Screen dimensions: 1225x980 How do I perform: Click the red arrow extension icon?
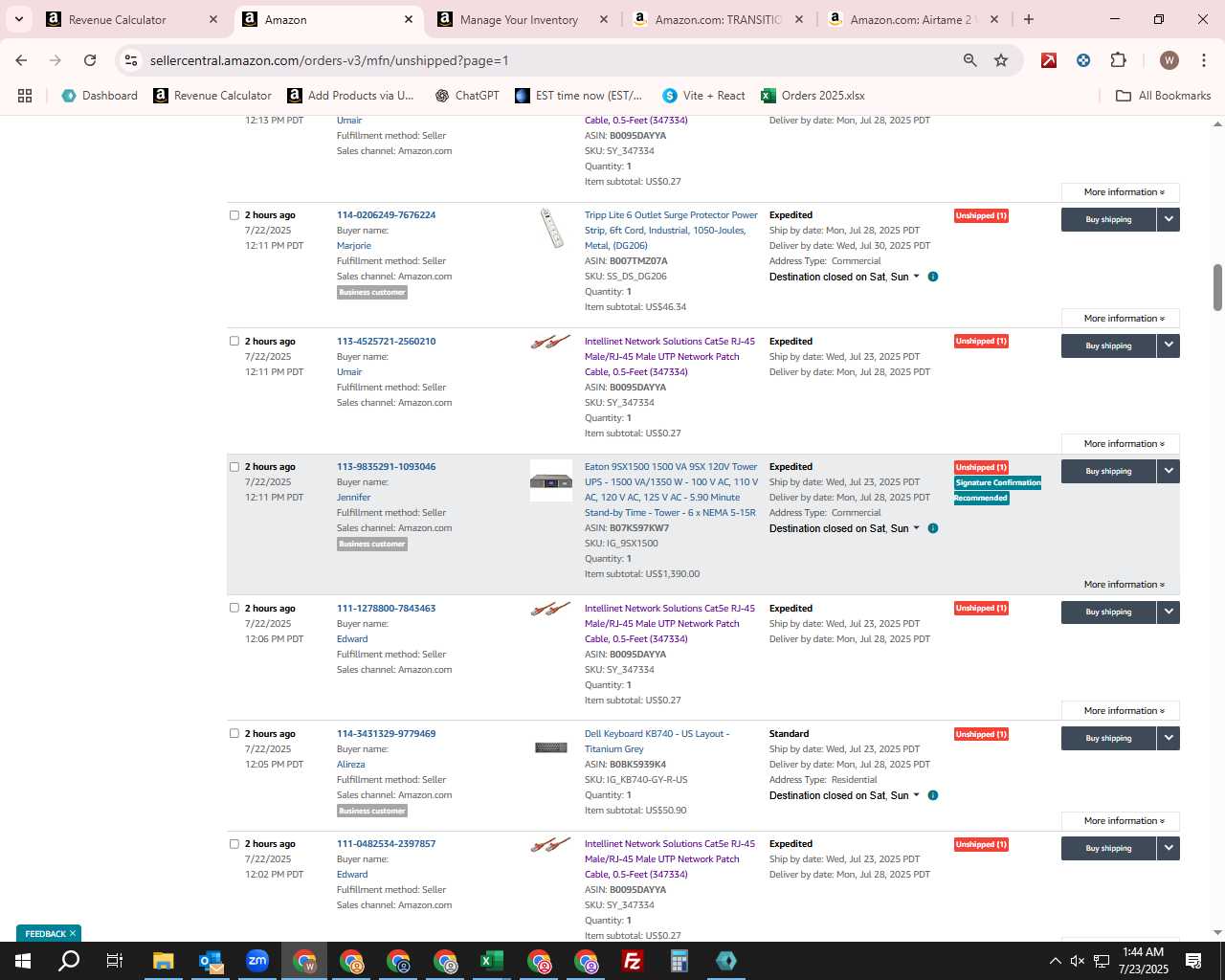coord(1049,60)
